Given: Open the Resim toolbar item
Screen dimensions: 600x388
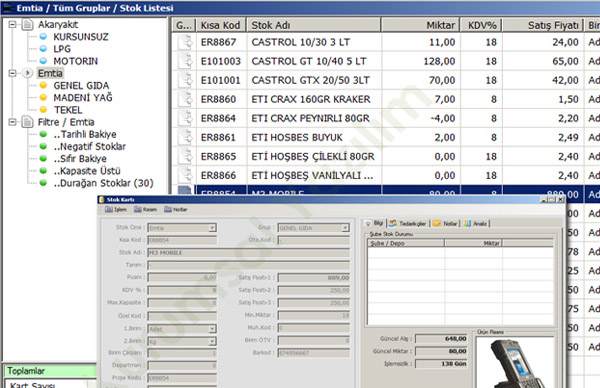Looking at the screenshot, I should [x=145, y=209].
